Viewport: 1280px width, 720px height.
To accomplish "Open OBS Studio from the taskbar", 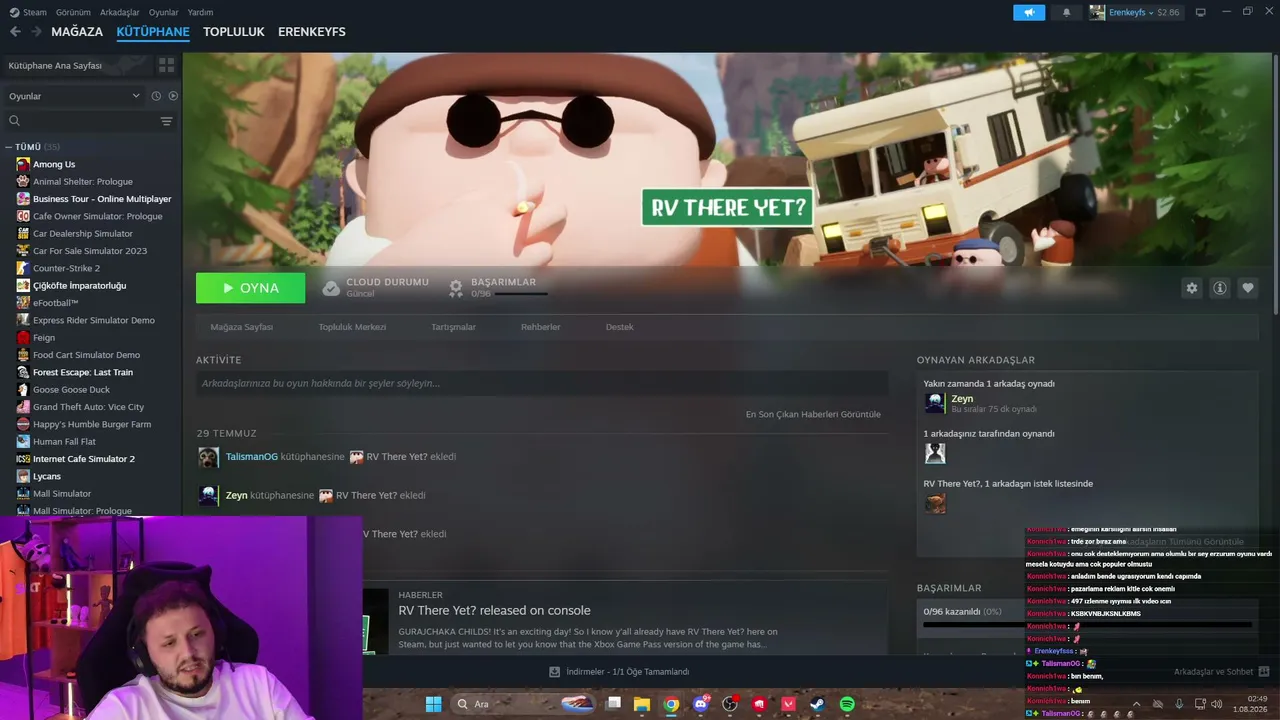I will pyautogui.click(x=730, y=704).
